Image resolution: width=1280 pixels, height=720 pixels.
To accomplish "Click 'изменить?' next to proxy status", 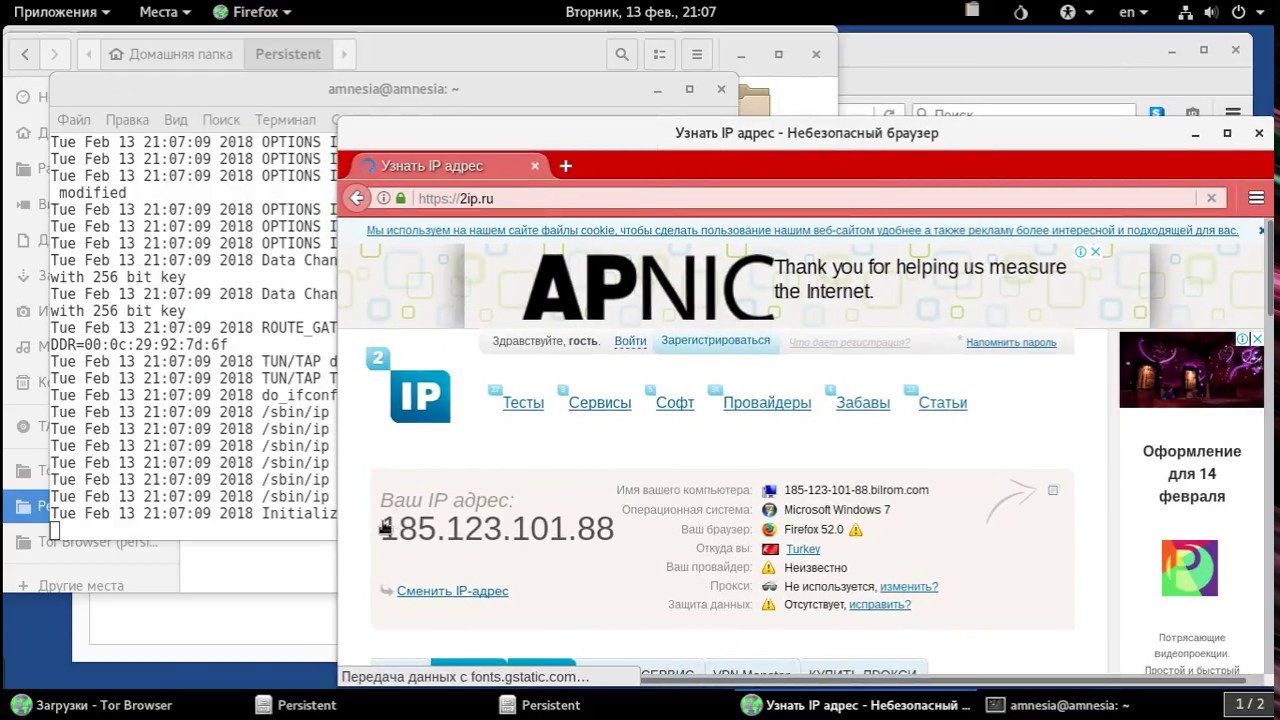I will click(909, 587).
